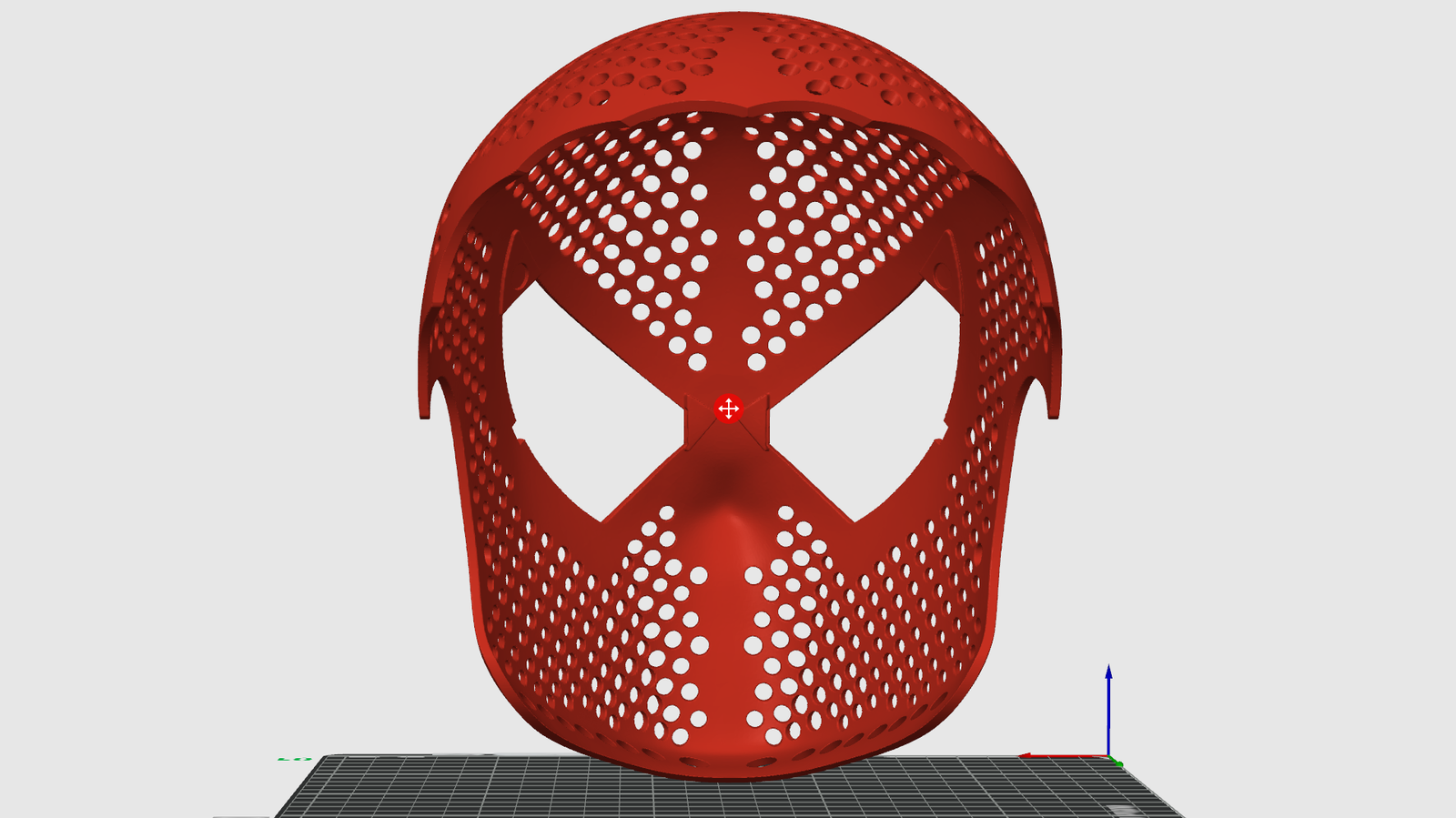Click the red X-axis arrow at the origin
Viewport: 1456px width, 818px height.
coord(1063,755)
